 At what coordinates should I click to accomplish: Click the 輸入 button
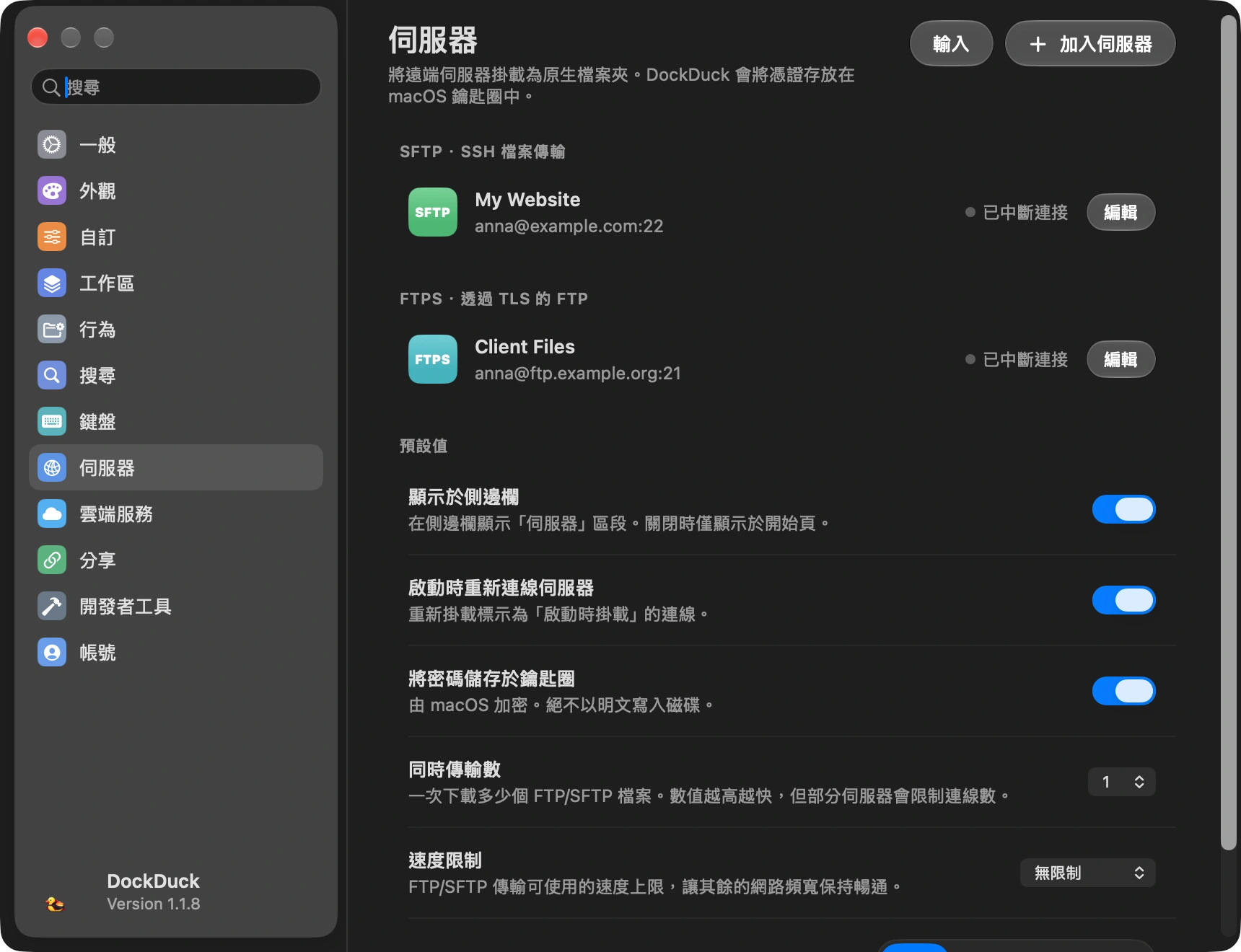point(951,44)
